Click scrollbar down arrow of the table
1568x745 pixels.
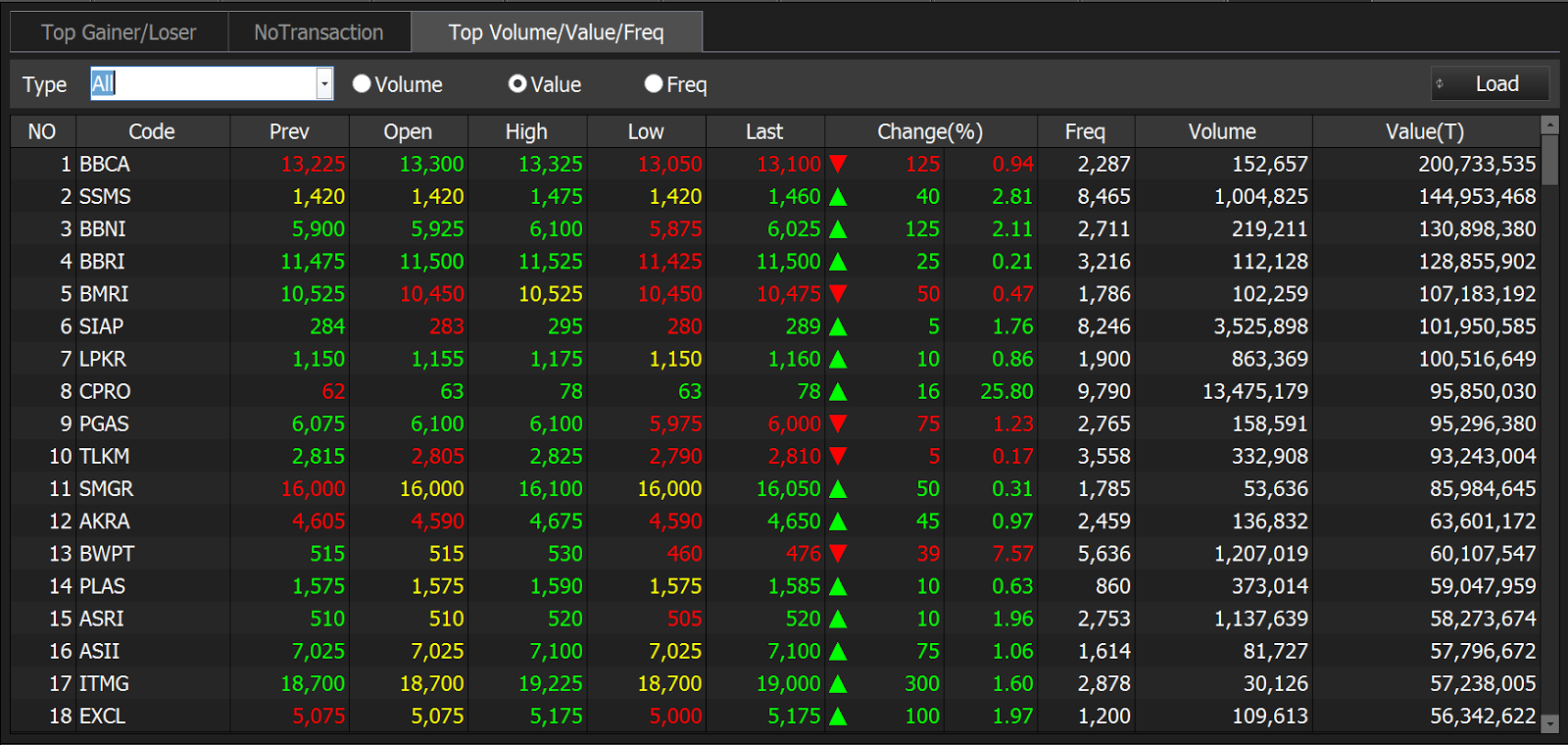[1549, 723]
